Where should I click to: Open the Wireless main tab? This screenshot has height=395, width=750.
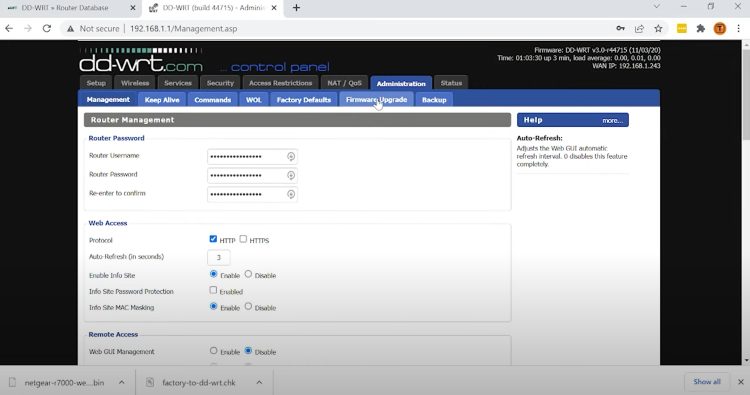135,83
